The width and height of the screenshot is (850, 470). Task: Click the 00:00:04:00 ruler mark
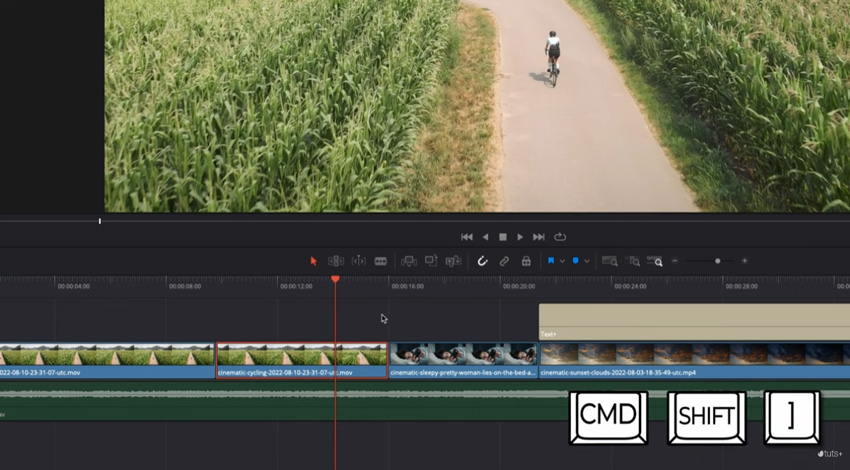coord(74,286)
